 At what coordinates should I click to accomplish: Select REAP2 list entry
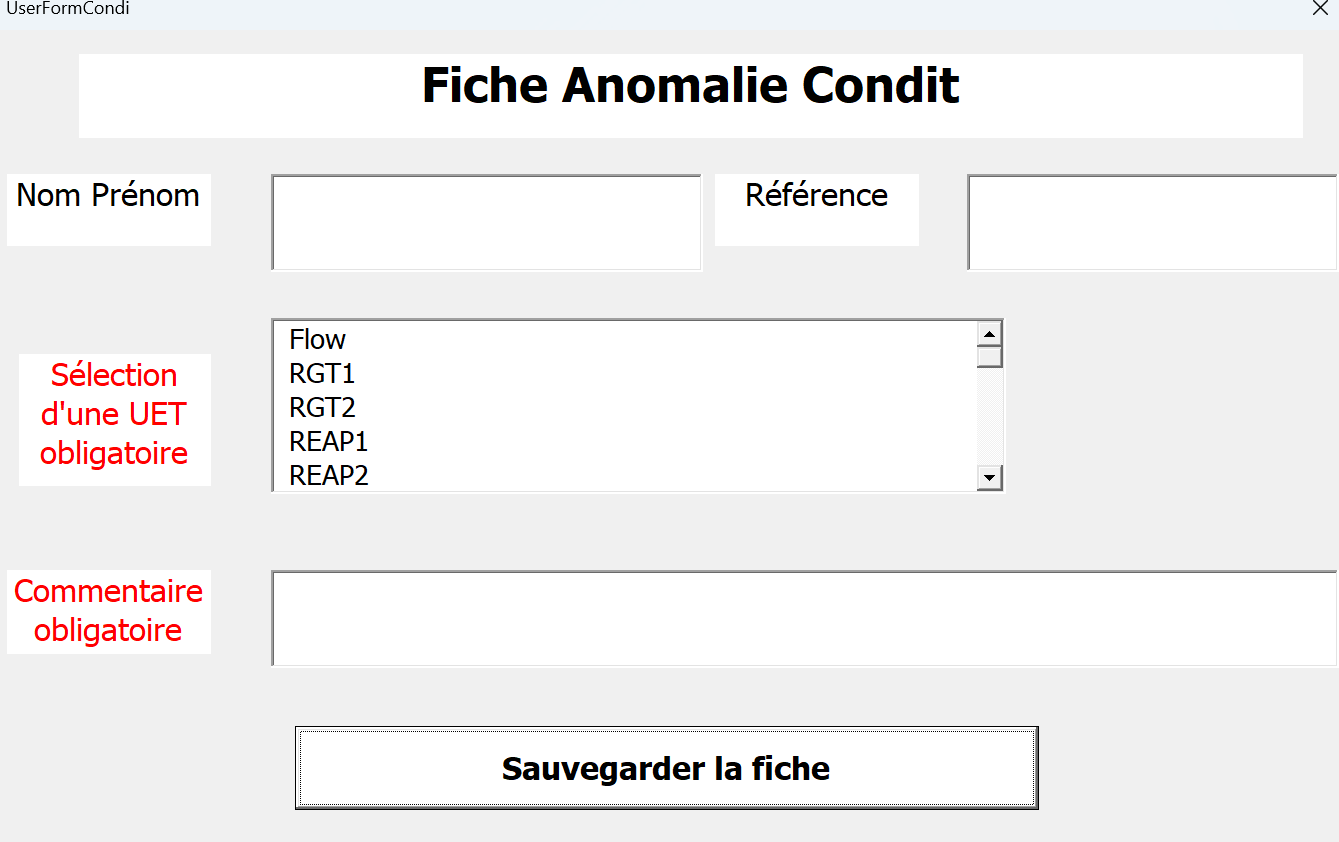coord(329,476)
